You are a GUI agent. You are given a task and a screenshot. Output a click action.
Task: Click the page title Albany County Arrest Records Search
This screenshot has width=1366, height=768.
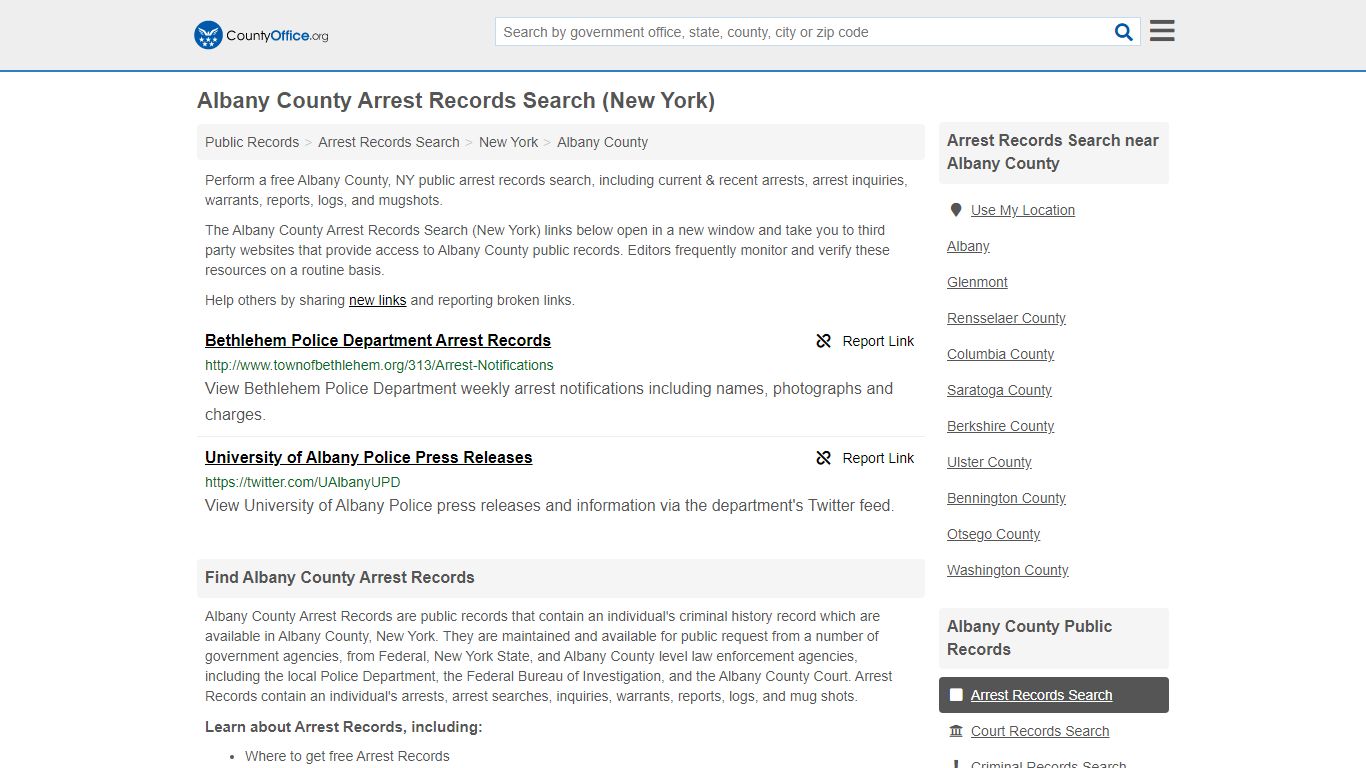click(x=456, y=101)
